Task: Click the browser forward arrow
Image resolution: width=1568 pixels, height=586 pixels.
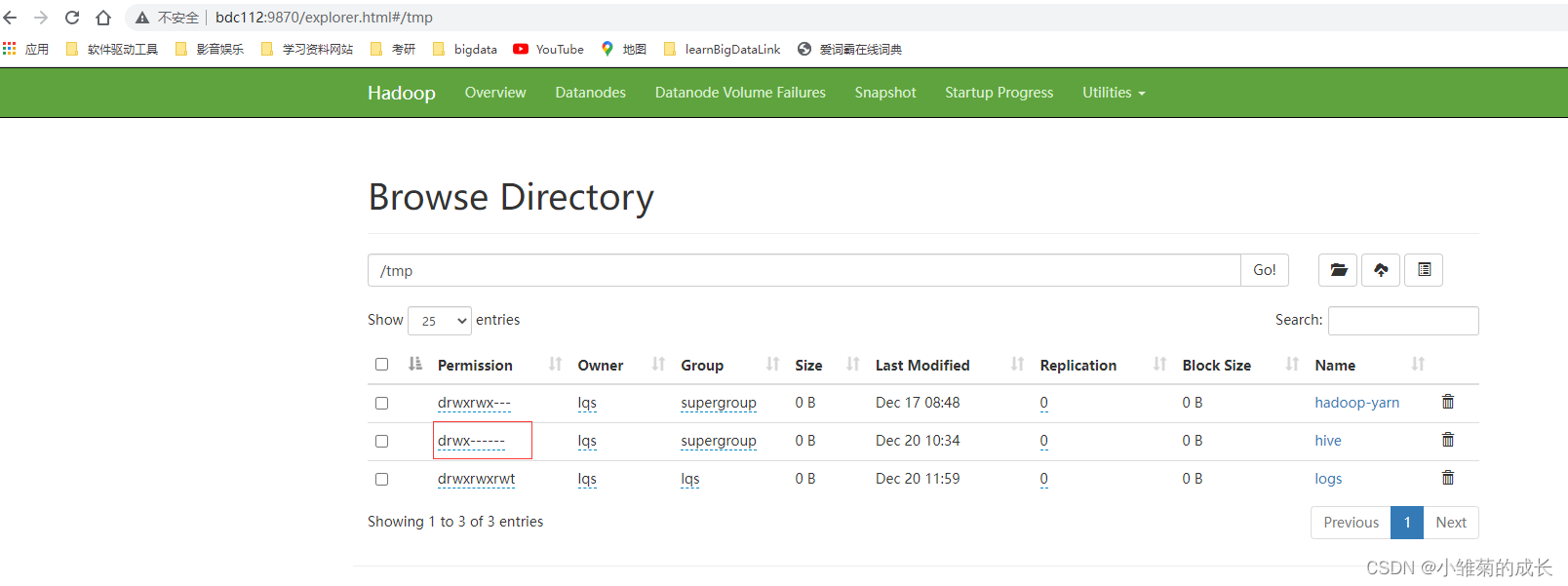Action: [x=41, y=18]
